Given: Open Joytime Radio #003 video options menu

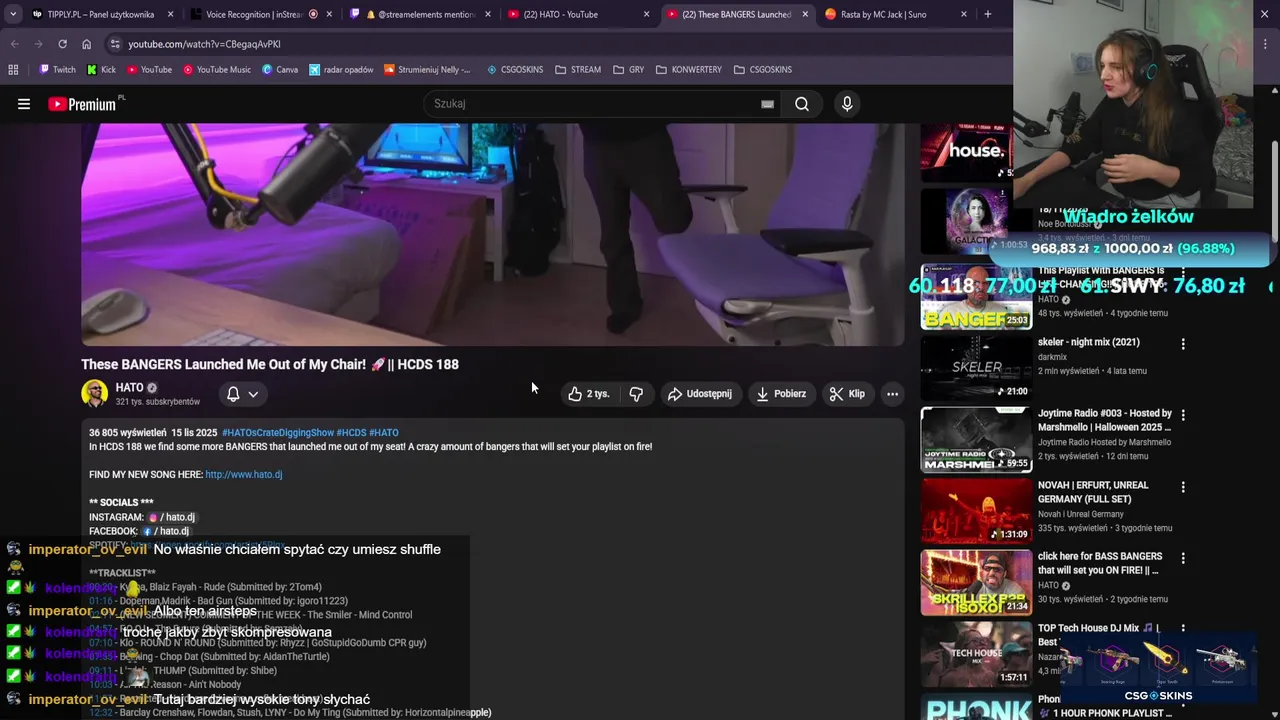Looking at the screenshot, I should click(1183, 415).
